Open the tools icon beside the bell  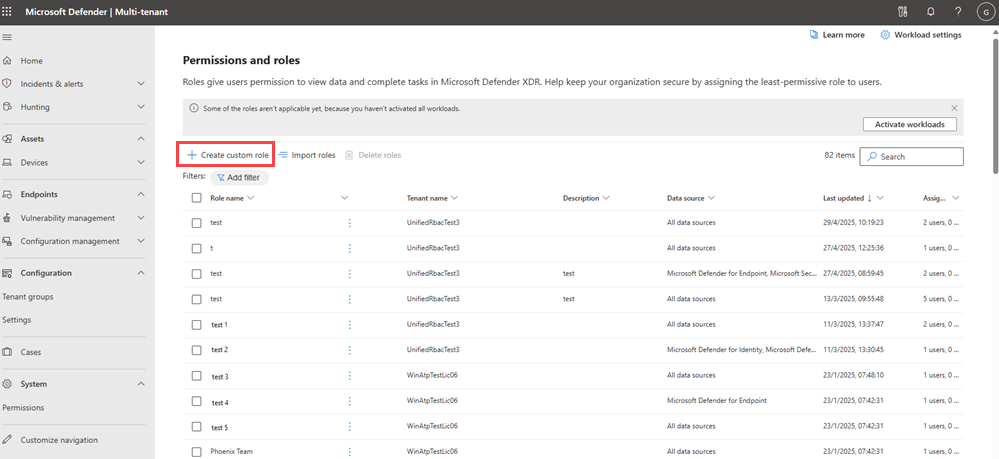pyautogui.click(x=902, y=11)
